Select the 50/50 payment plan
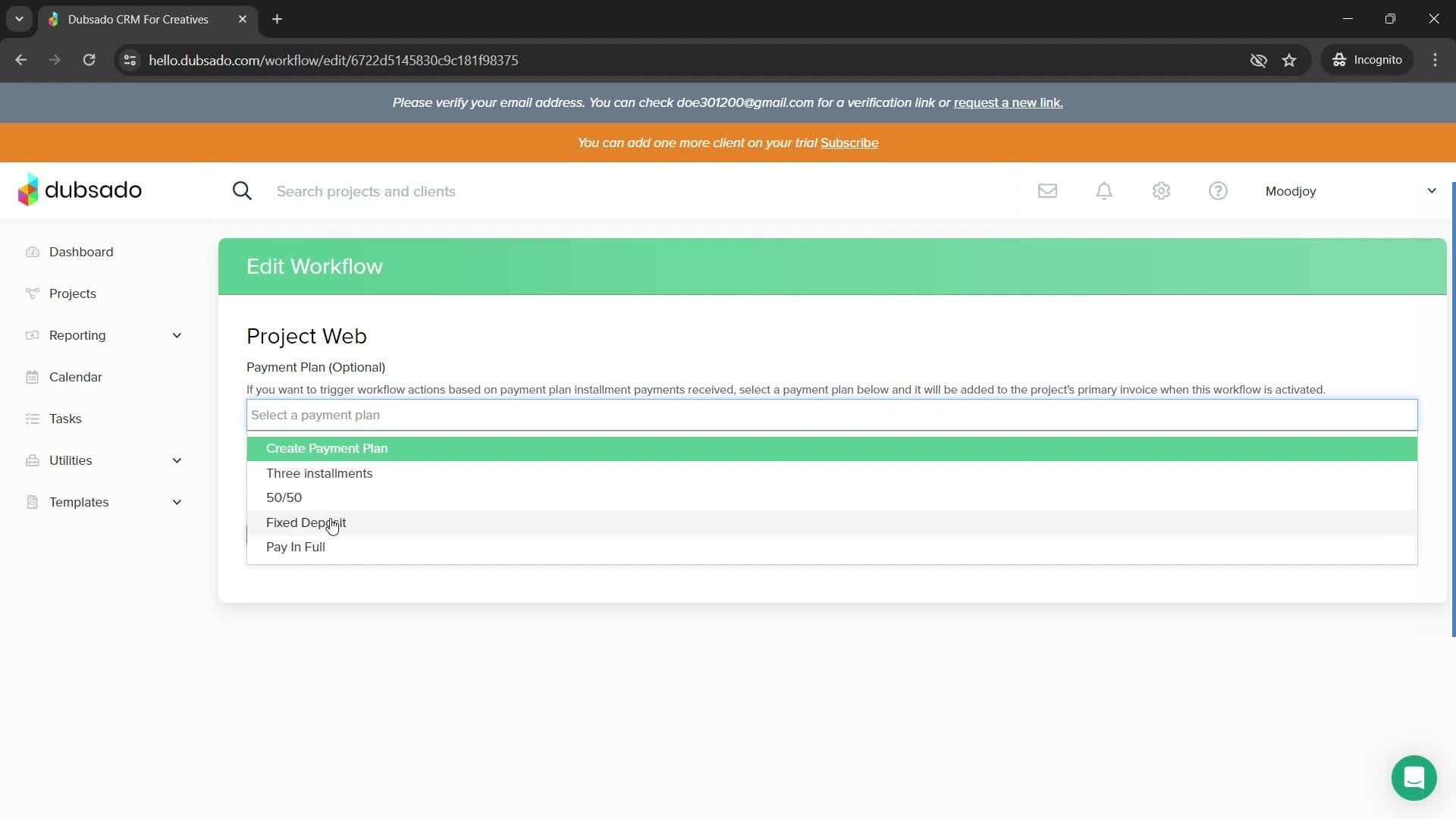Image resolution: width=1456 pixels, height=819 pixels. (x=832, y=497)
